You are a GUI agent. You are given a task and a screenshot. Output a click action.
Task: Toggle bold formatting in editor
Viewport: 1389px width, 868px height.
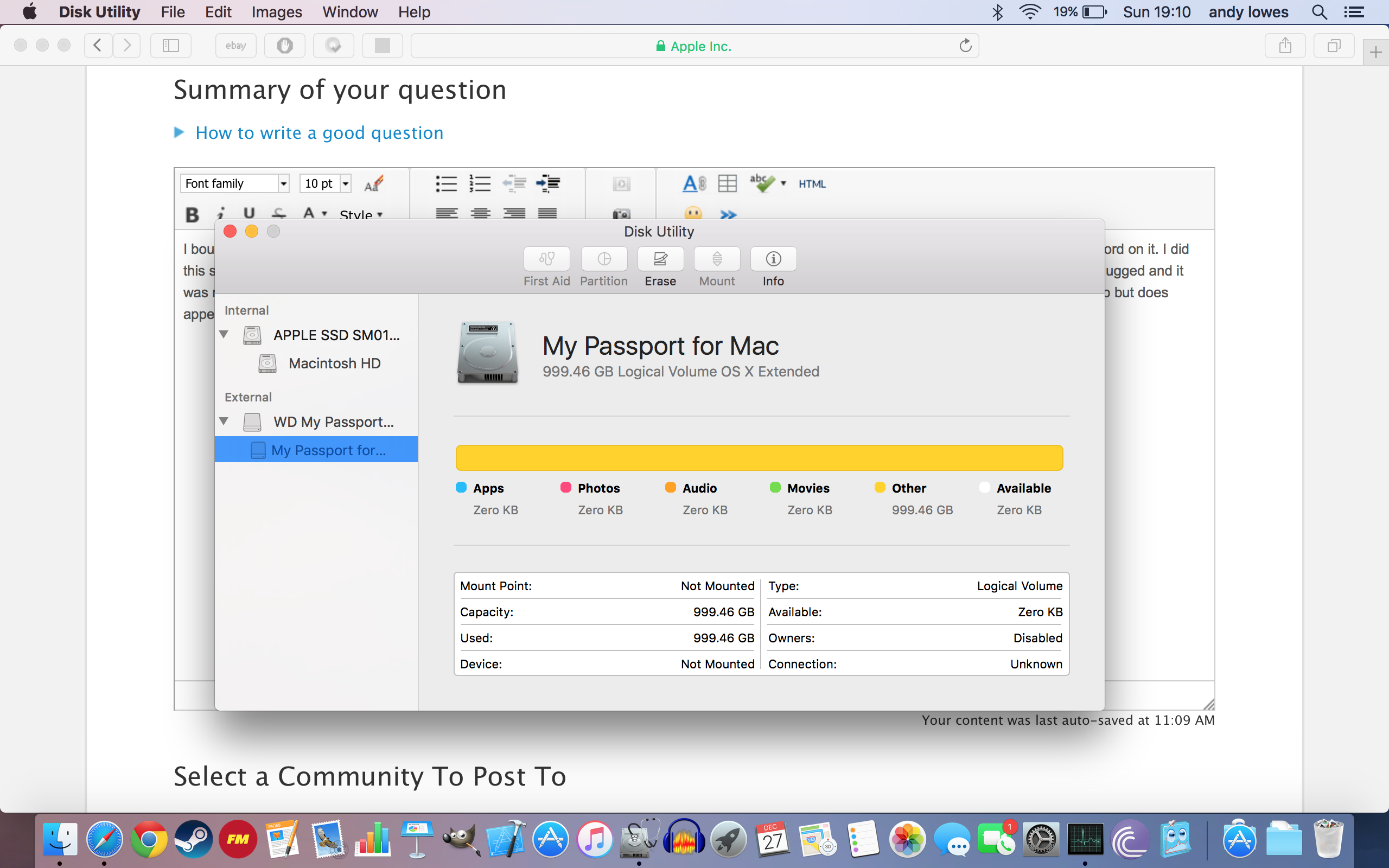[192, 215]
